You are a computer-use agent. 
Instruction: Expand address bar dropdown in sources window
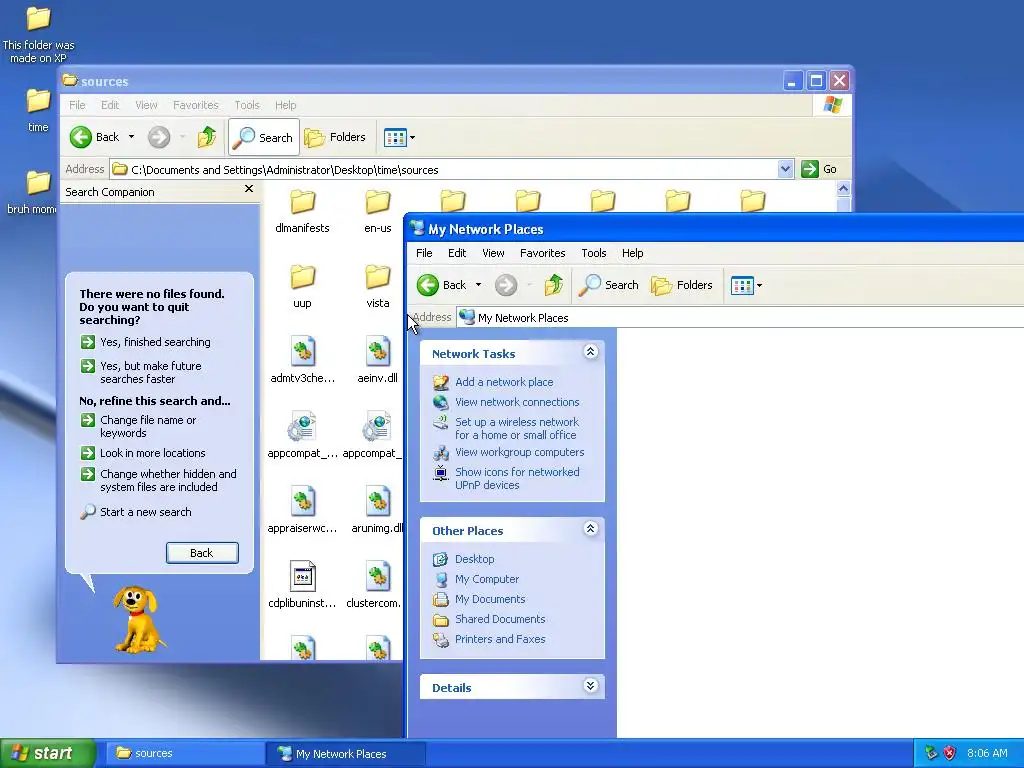click(x=786, y=169)
